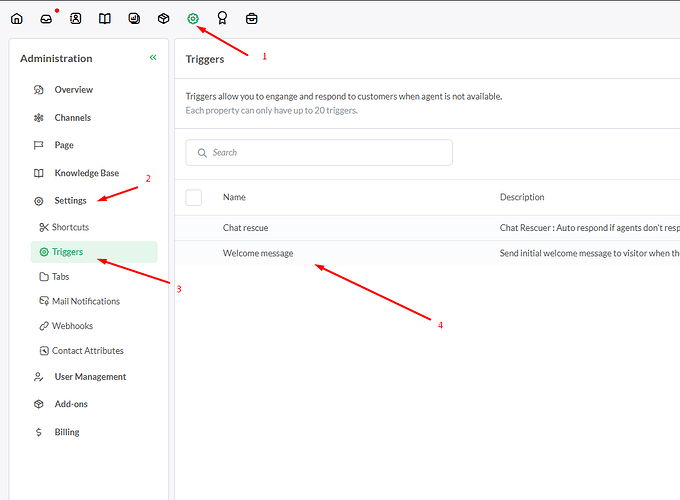Click the award ribbon icon in top bar
The width and height of the screenshot is (680, 500).
coord(222,19)
